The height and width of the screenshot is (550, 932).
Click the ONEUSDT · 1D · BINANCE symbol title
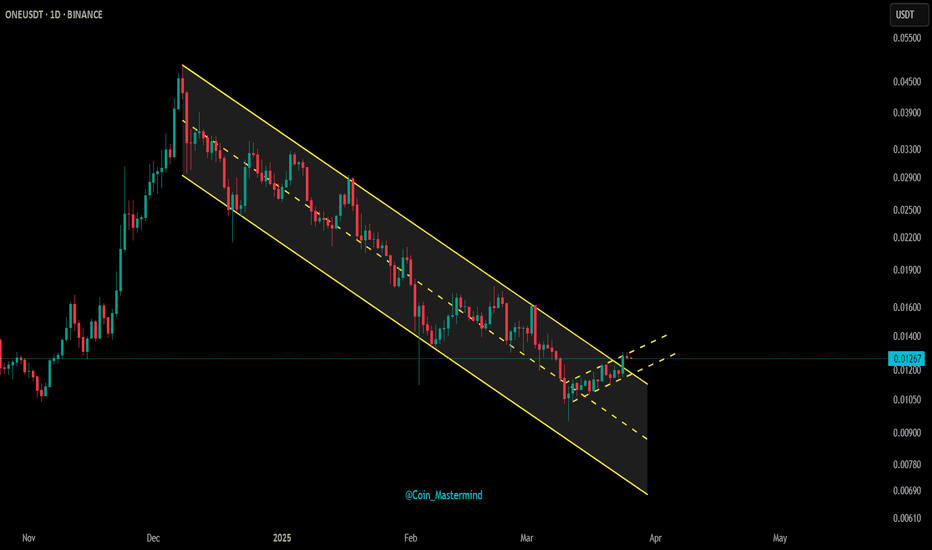tap(54, 15)
